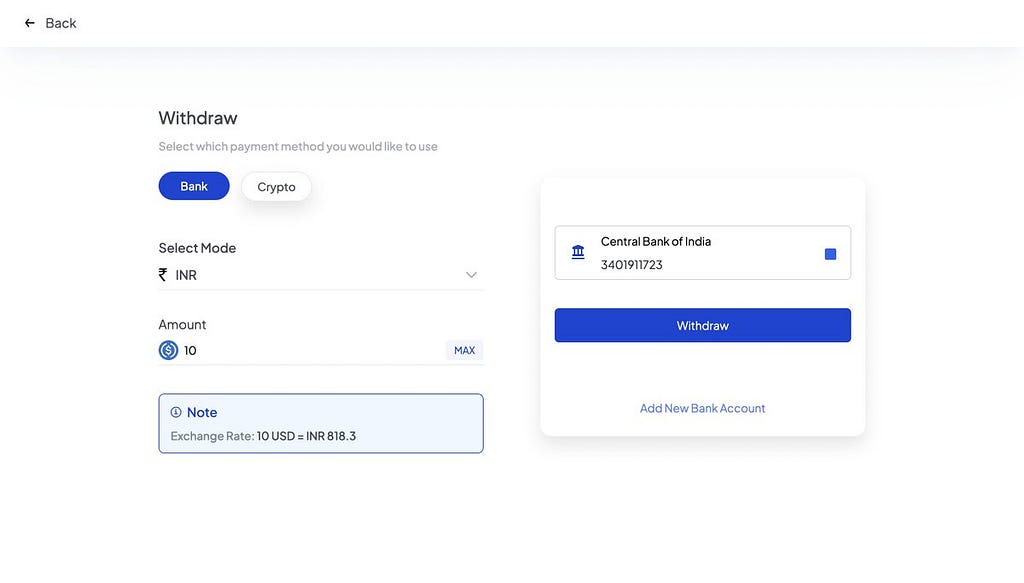Open the Add New Bank Account link

(702, 409)
